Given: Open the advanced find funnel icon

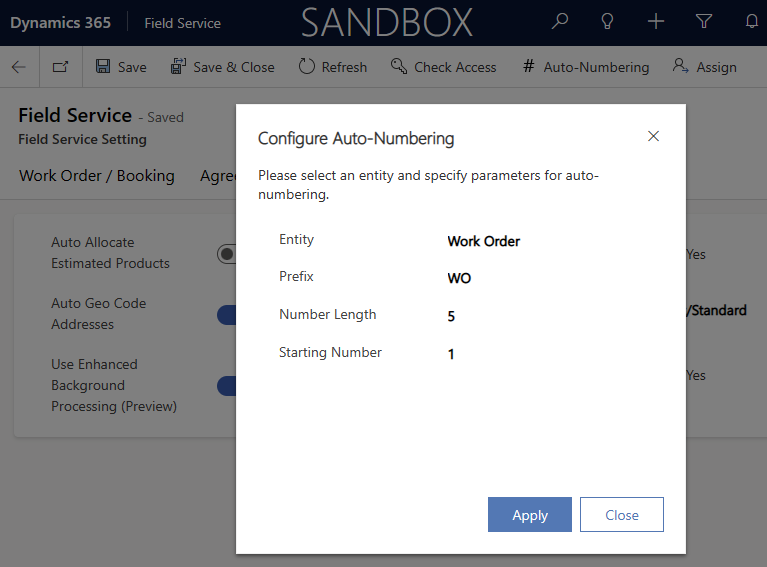Looking at the screenshot, I should click(704, 22).
